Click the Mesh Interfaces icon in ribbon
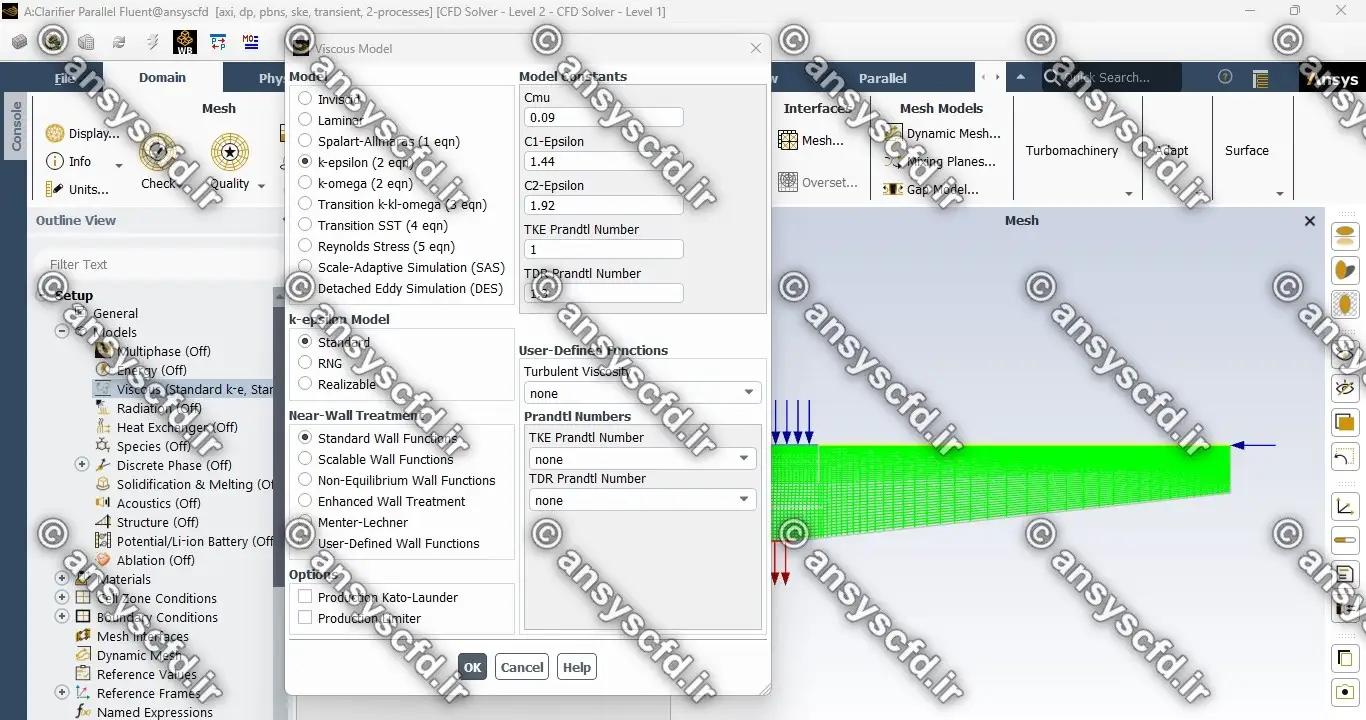 pyautogui.click(x=788, y=141)
